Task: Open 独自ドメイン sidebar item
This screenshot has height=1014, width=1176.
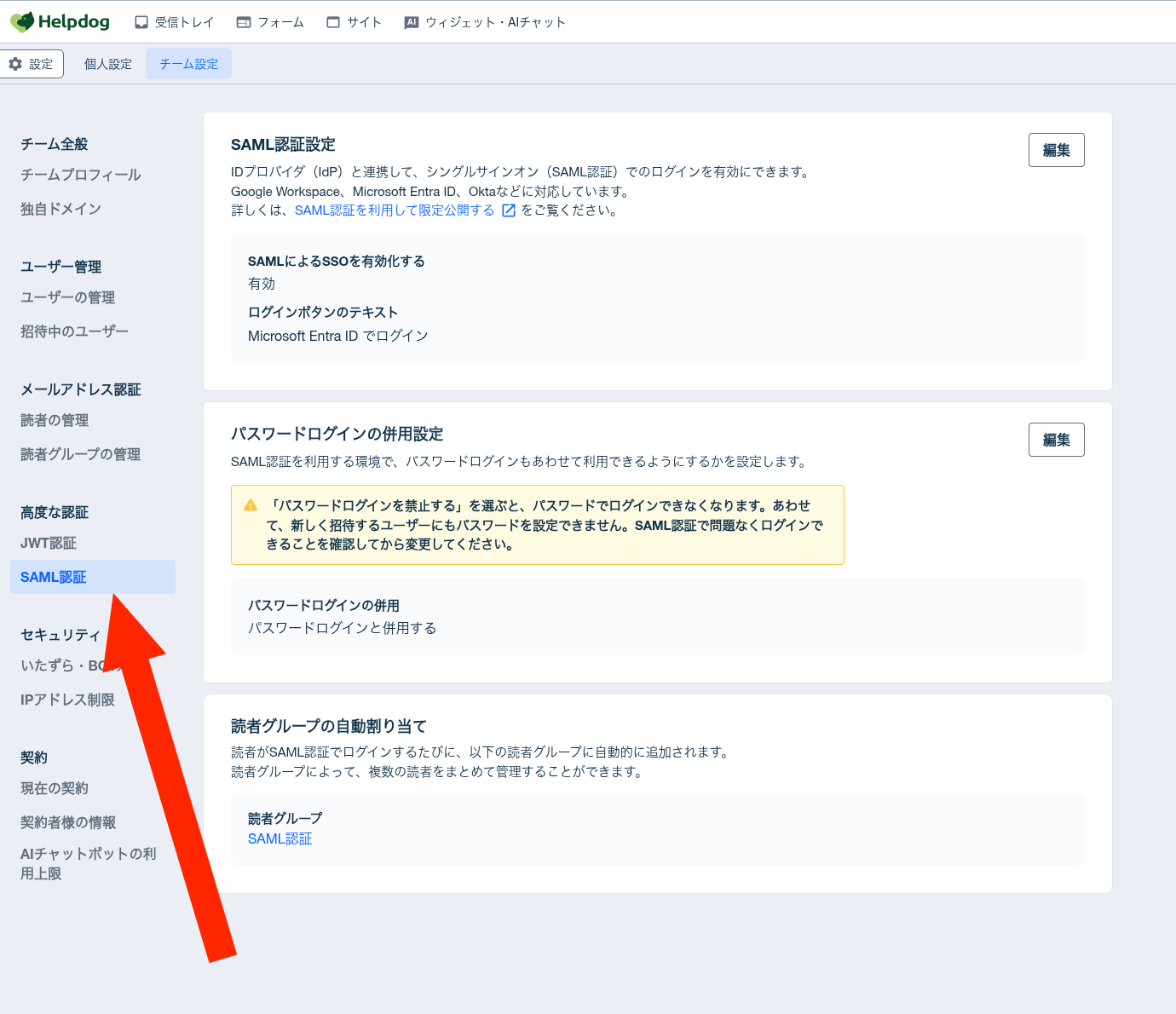Action: 61,209
